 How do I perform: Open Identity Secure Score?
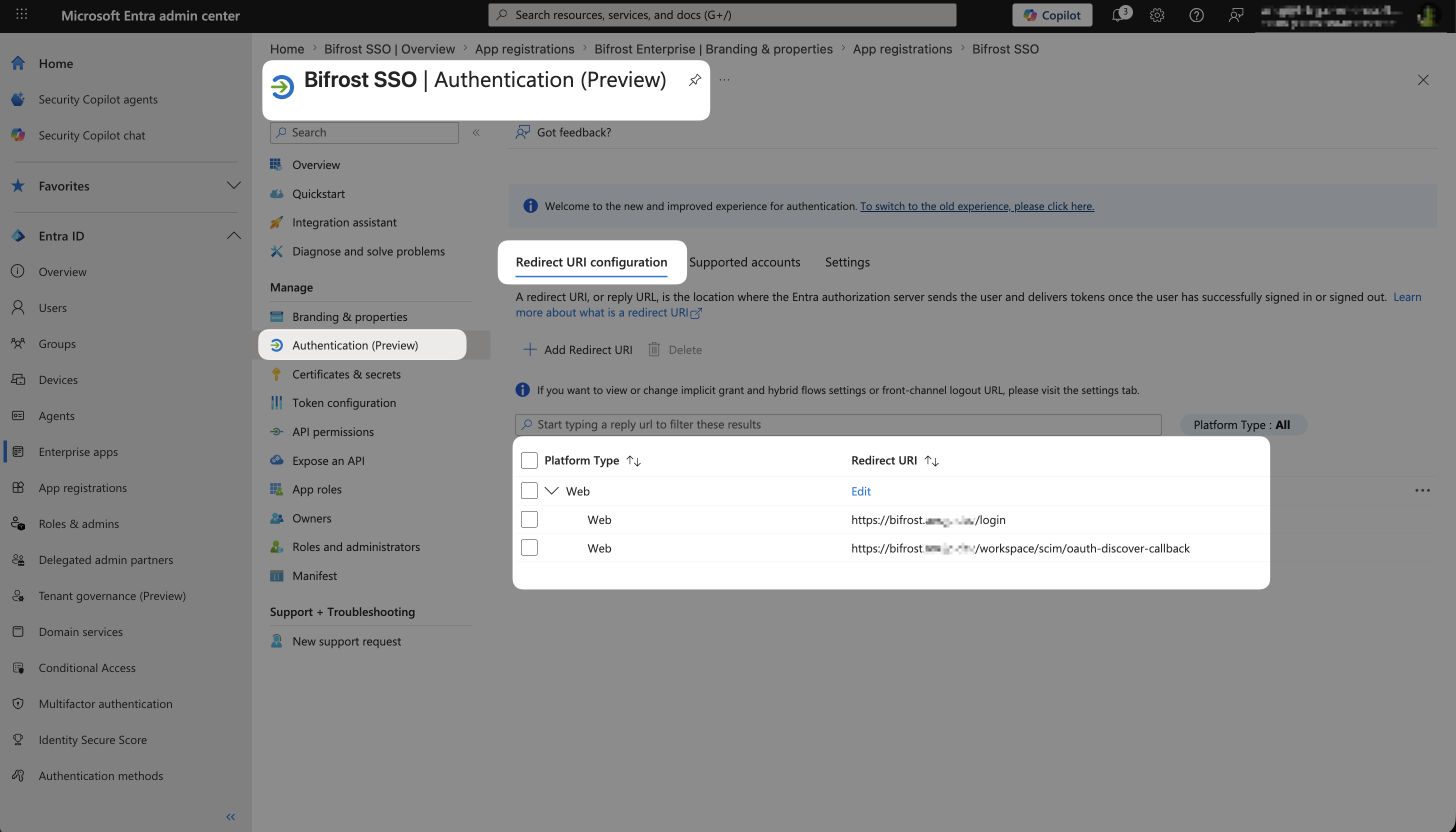92,740
